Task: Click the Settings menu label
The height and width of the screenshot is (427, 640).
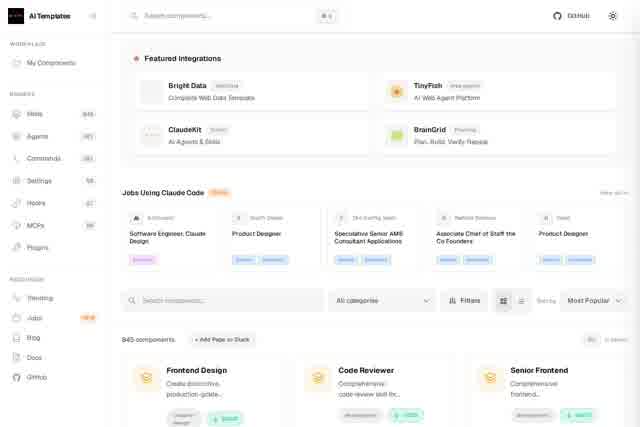Action: pos(39,181)
